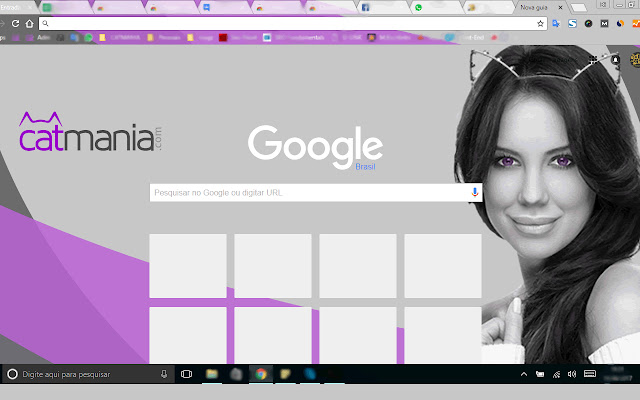The image size is (640, 400).
Task: Open the Cortana circle icon
Action: coord(12,374)
